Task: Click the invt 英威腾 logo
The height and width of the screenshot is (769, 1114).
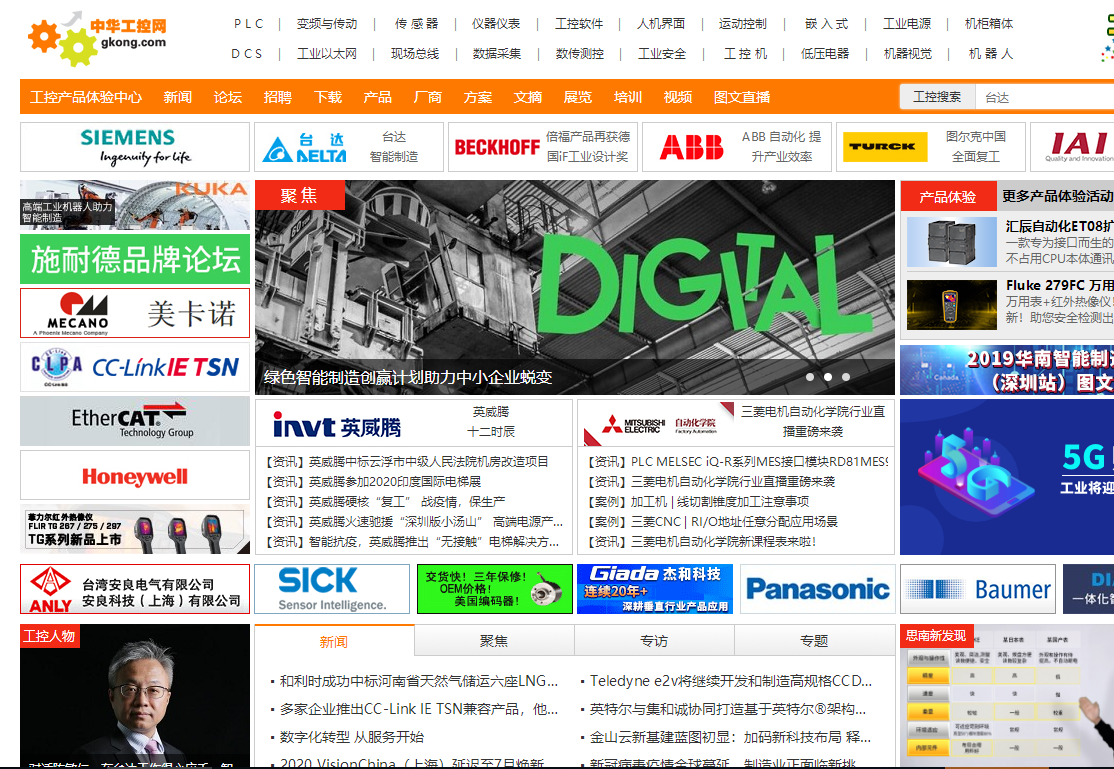Action: (x=337, y=426)
